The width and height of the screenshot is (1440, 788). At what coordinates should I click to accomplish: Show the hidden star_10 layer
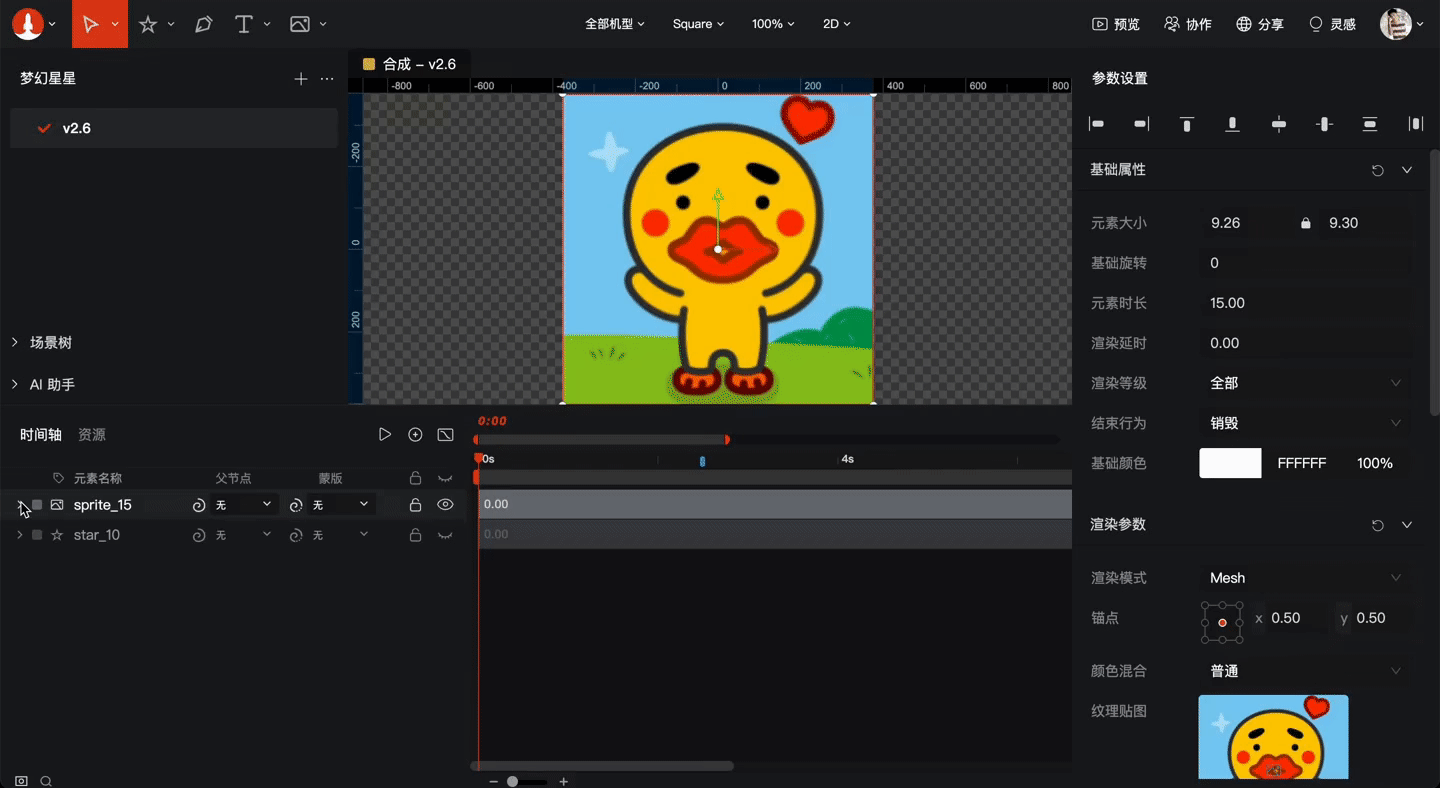pos(445,536)
